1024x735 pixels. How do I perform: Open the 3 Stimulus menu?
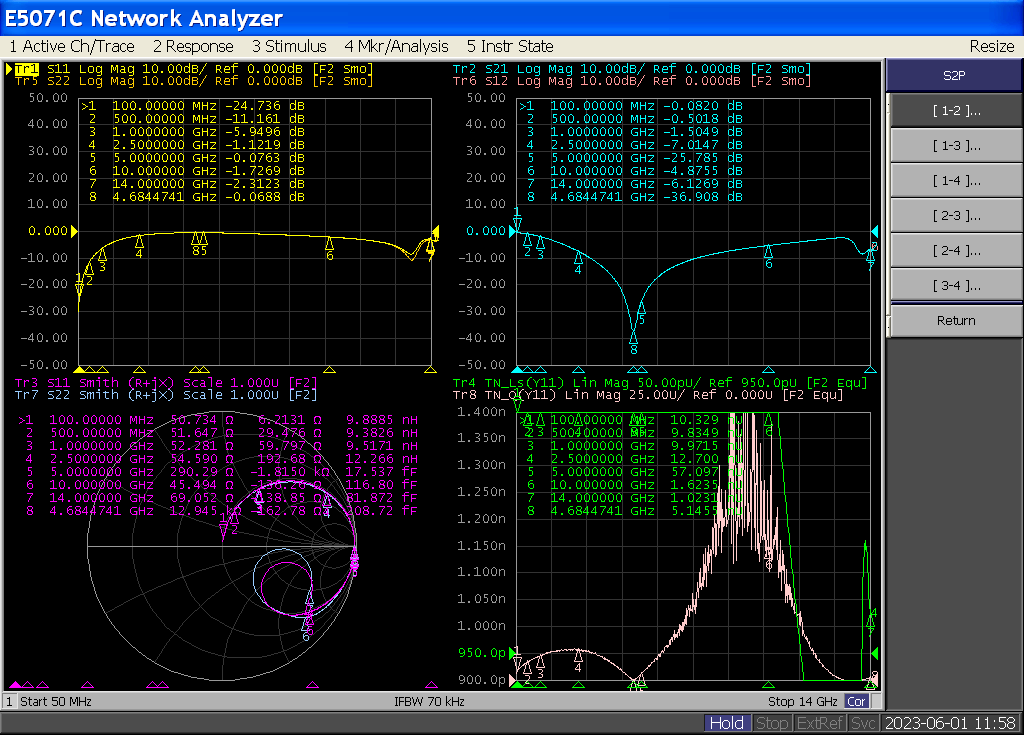(289, 46)
